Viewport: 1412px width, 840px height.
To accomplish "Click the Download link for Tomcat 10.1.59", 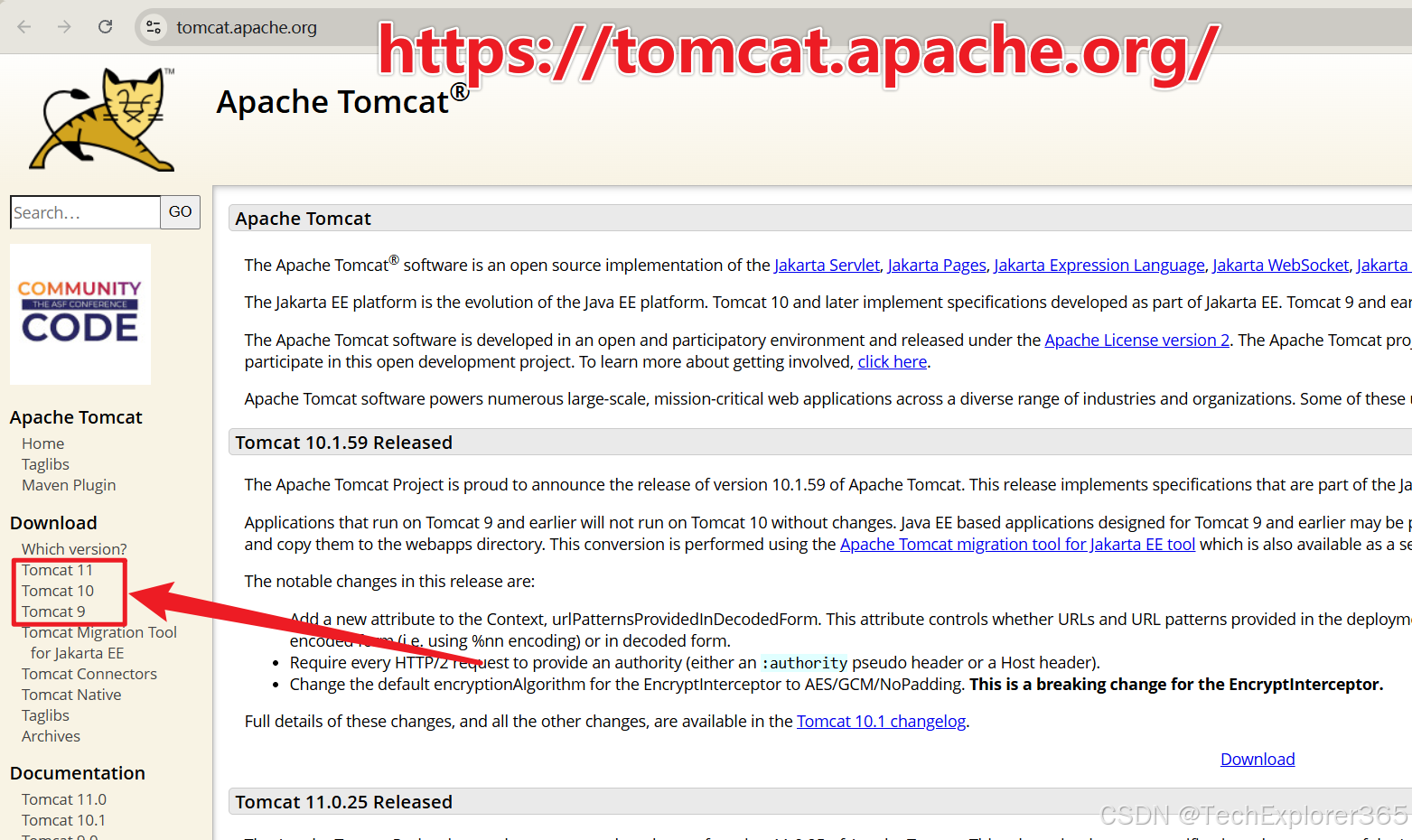I will [x=1258, y=759].
